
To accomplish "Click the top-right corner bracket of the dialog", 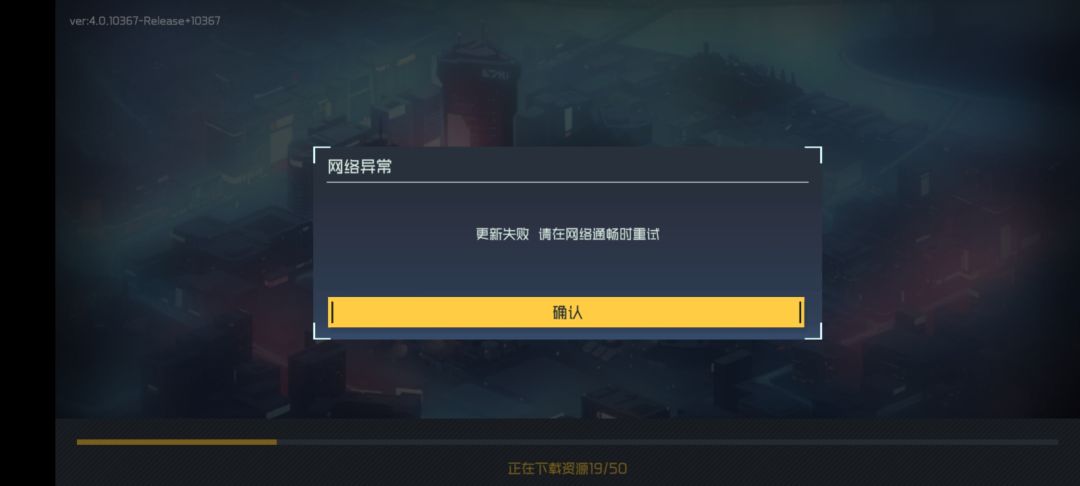I will [x=814, y=154].
